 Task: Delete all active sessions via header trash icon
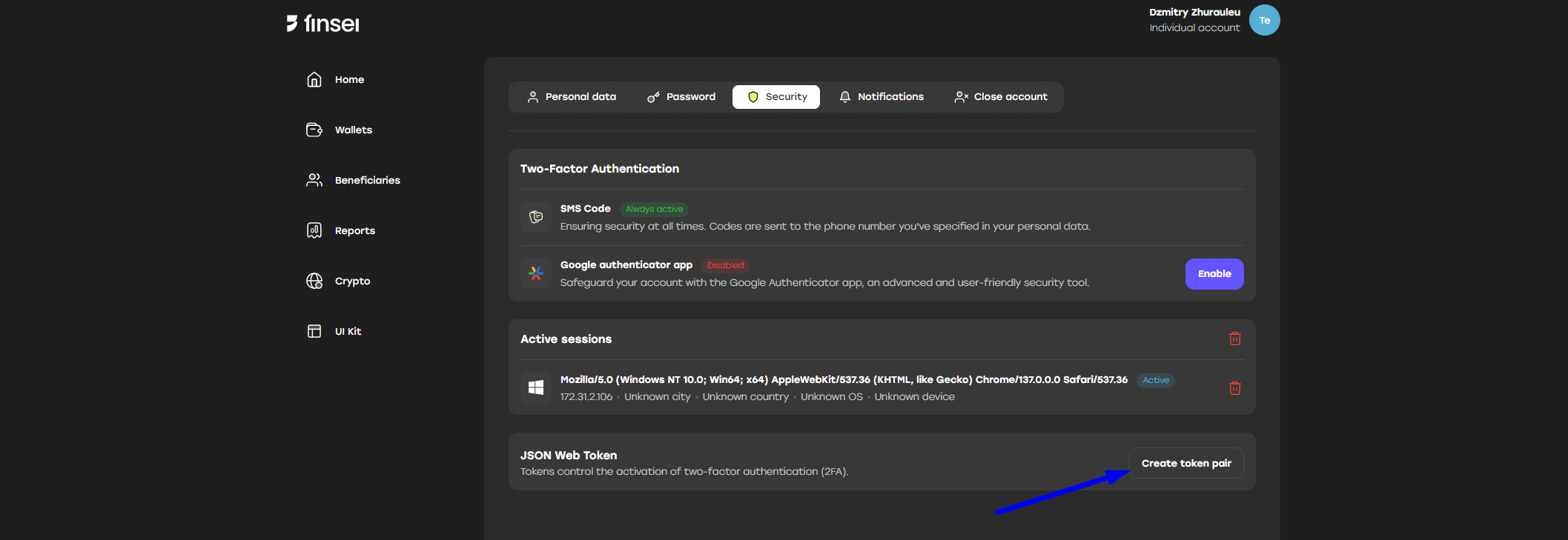[1235, 339]
